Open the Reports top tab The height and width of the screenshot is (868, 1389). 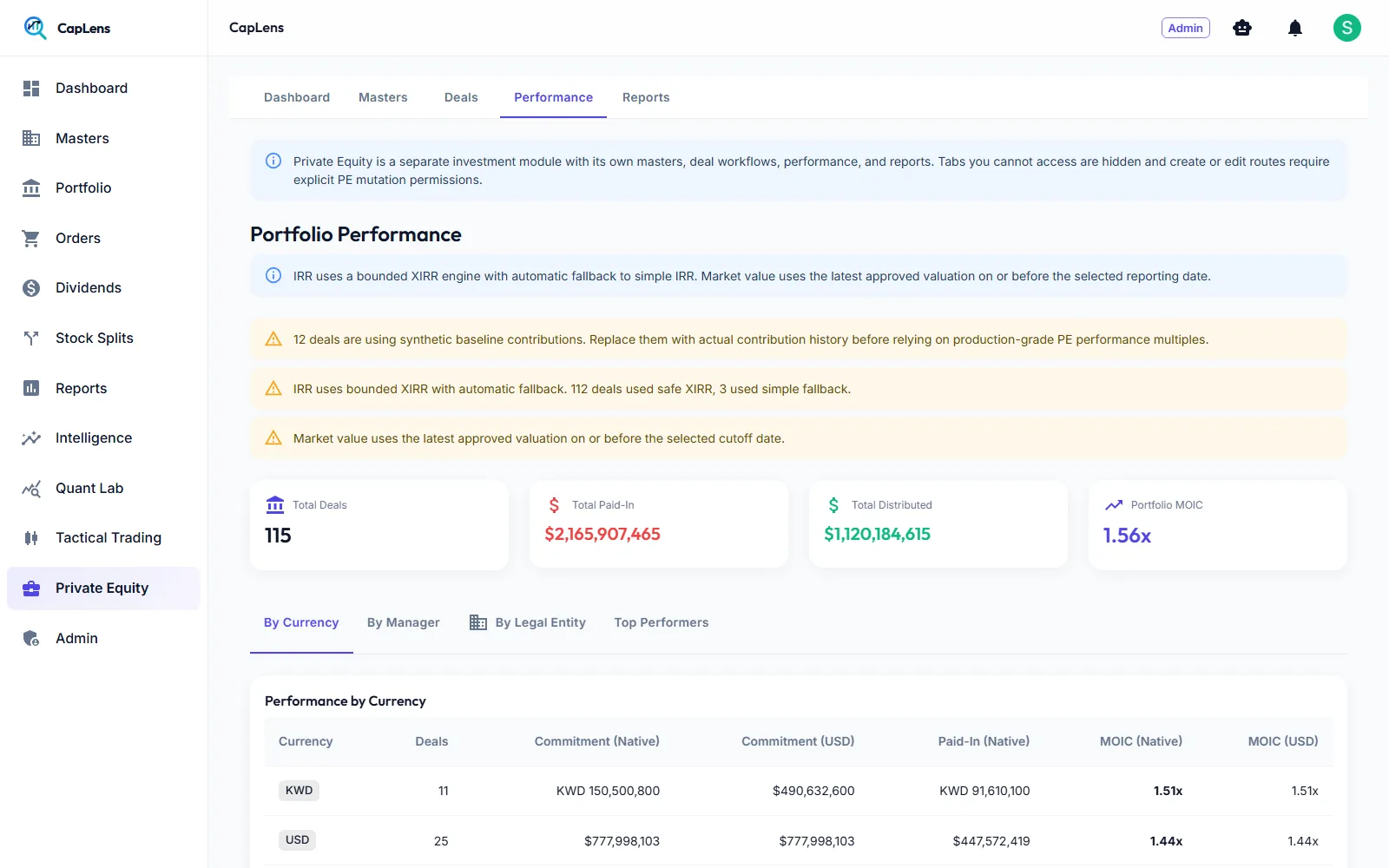[646, 97]
